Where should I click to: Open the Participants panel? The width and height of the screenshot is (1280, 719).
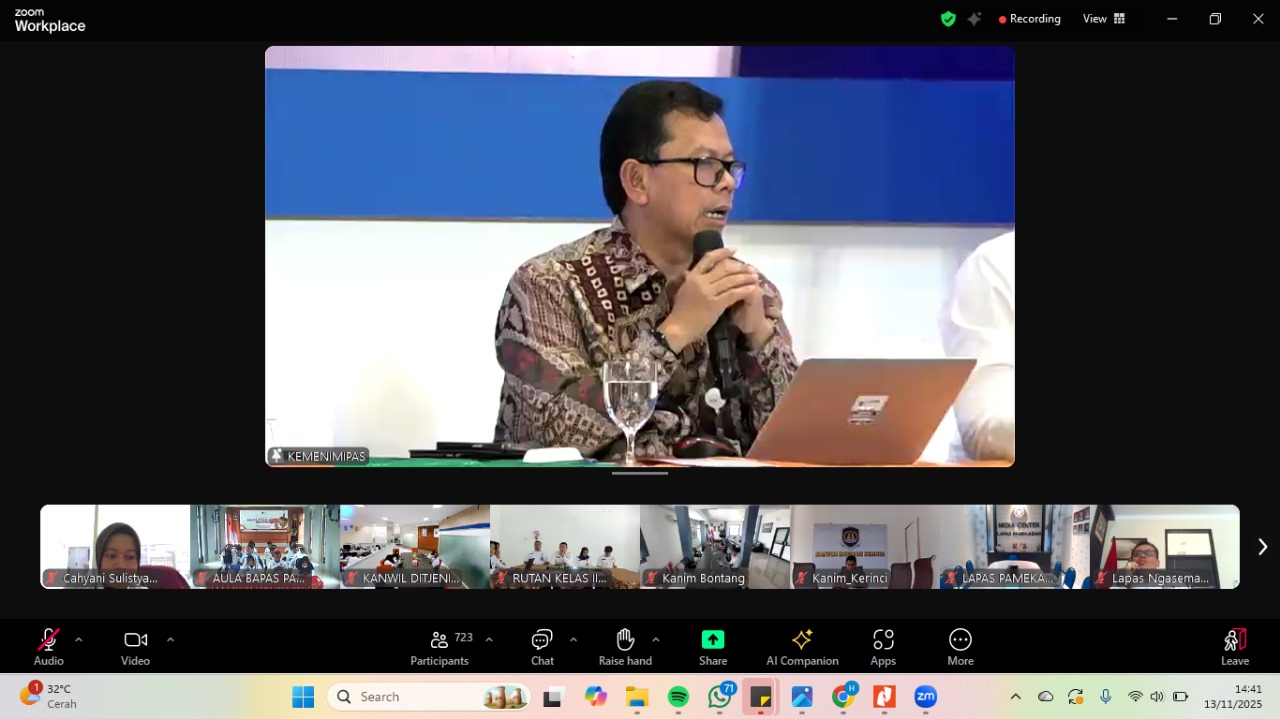[x=440, y=646]
